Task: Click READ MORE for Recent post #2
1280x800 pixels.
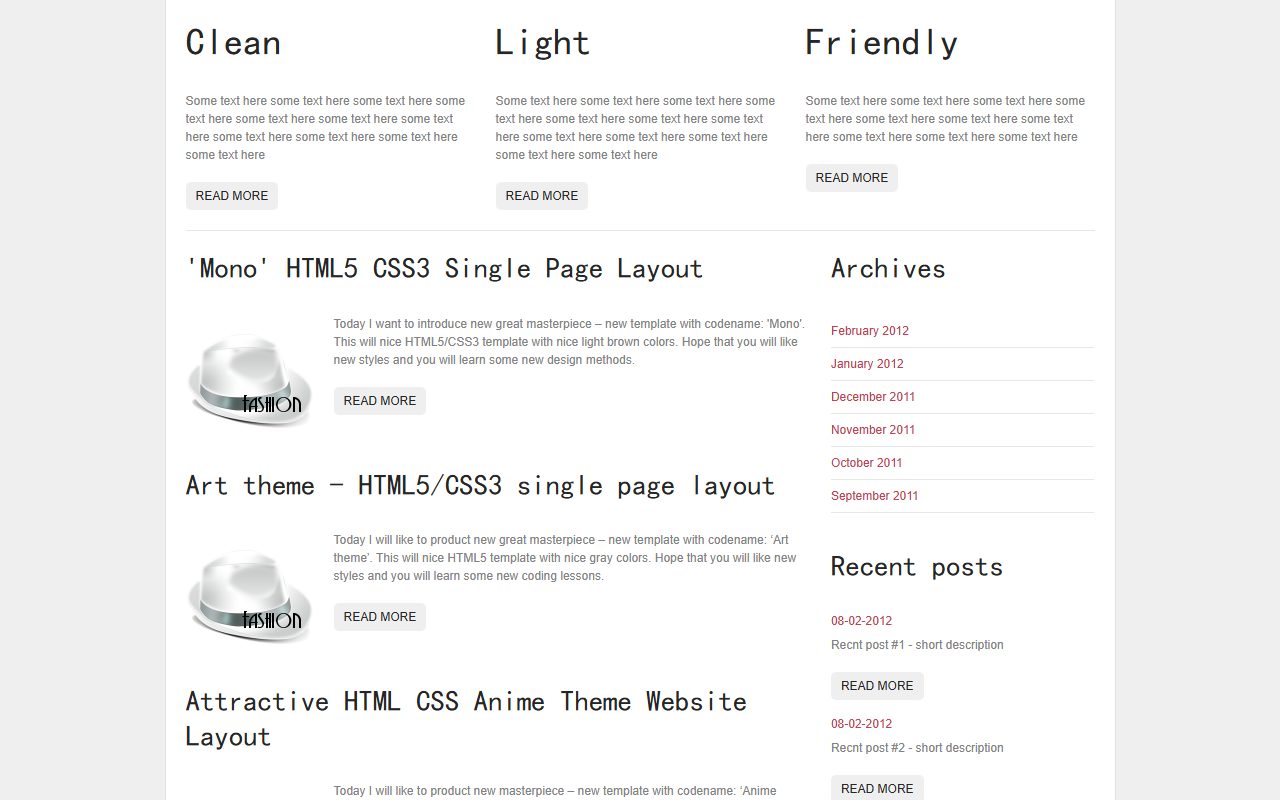Action: coord(877,788)
